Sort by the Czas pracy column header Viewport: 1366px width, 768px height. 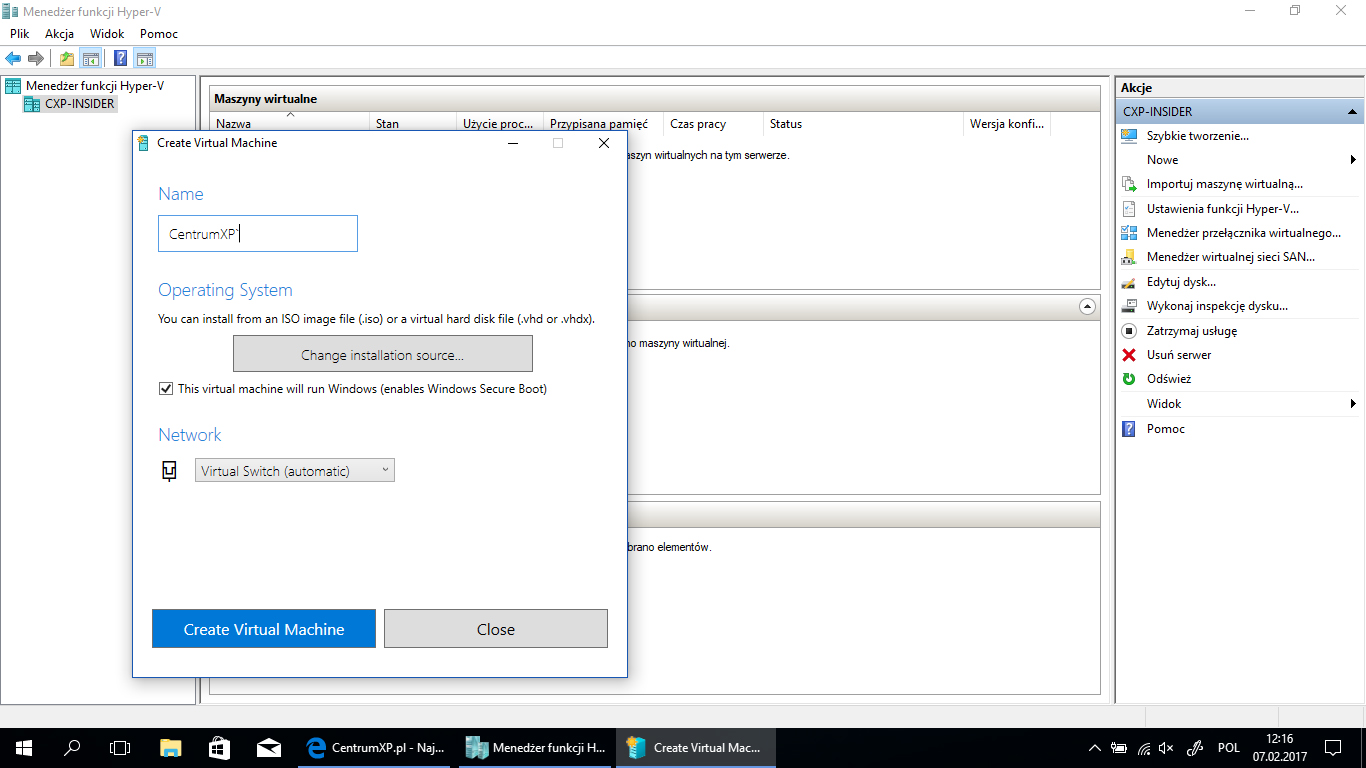click(x=713, y=124)
